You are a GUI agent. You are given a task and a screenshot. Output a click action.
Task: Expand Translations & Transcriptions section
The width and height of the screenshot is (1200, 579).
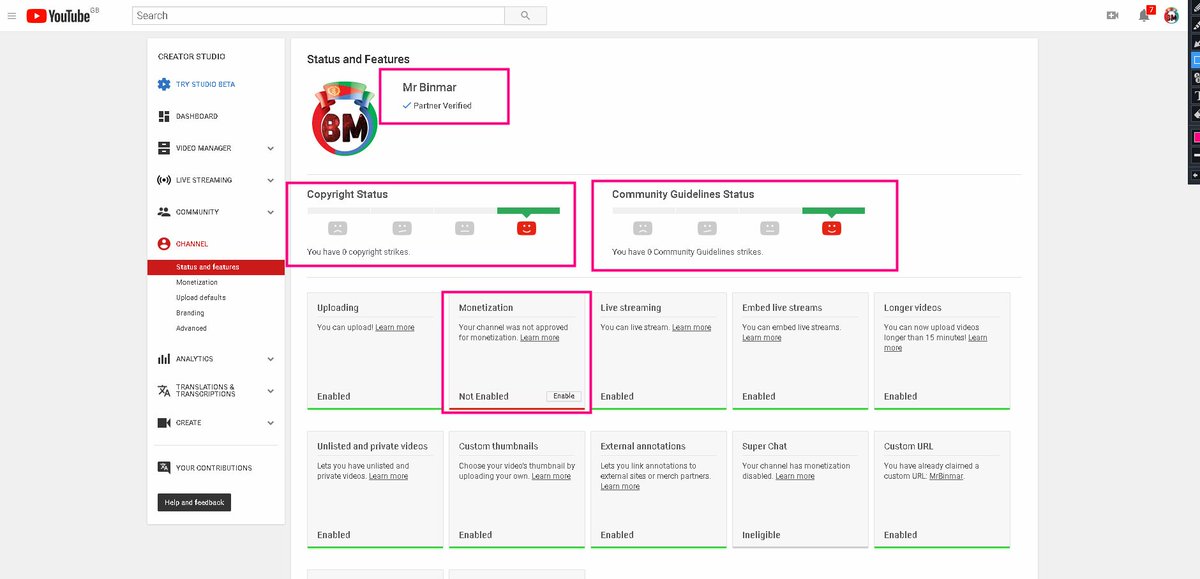point(271,391)
